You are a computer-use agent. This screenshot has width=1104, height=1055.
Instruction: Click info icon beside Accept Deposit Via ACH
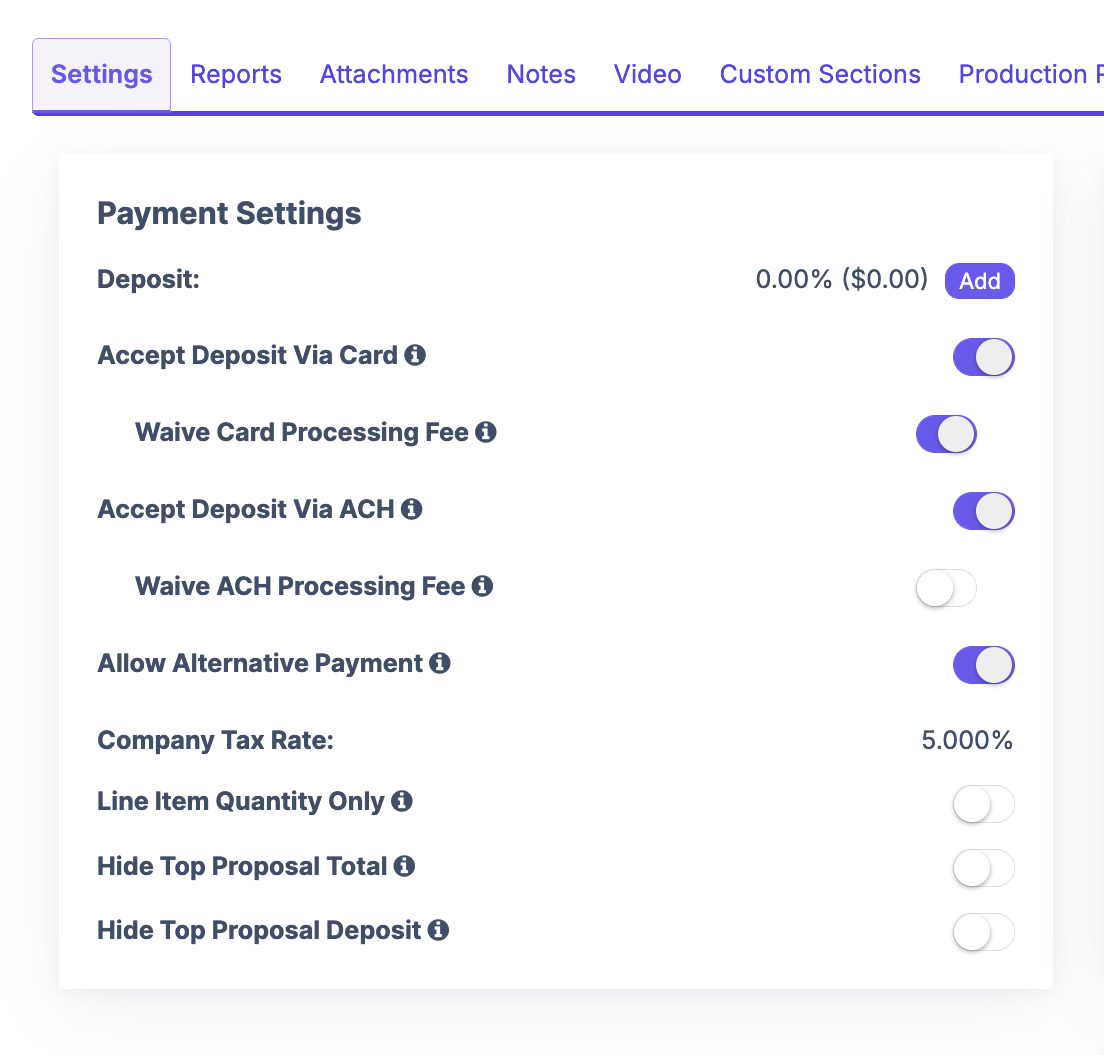pyautogui.click(x=411, y=509)
